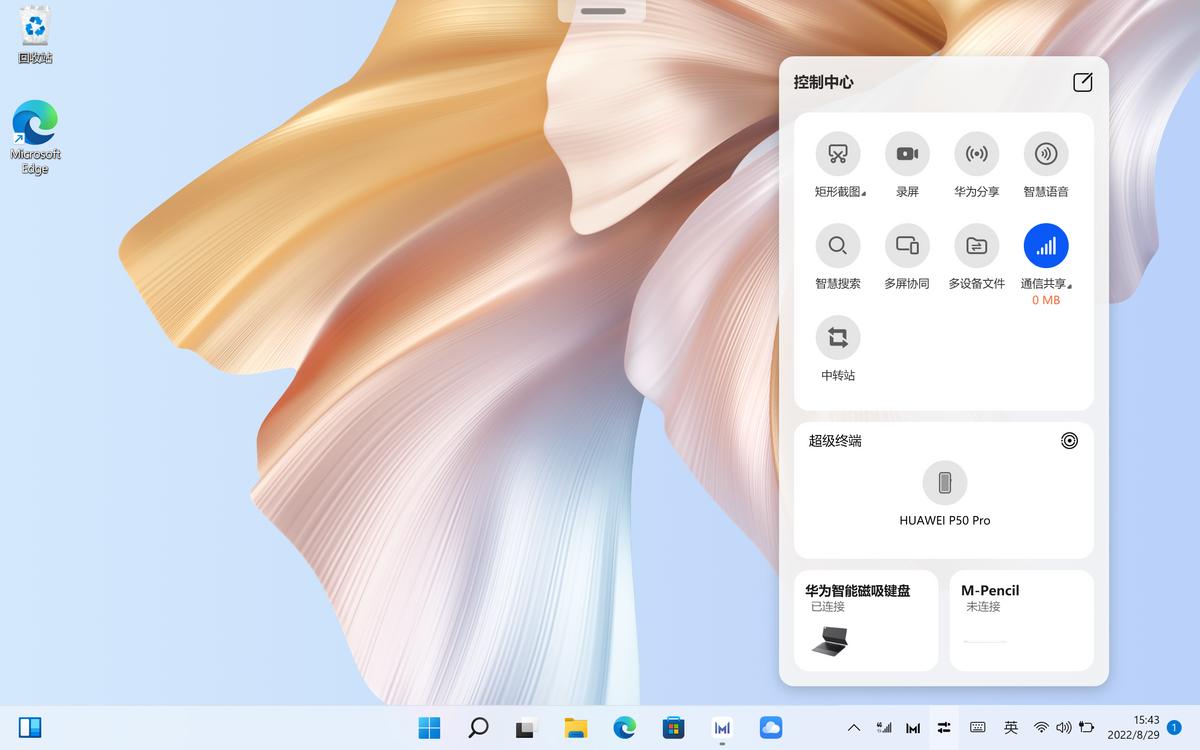Click the 华为智能磁吸键盘 device thumbnail
The image size is (1200, 750).
coord(831,641)
